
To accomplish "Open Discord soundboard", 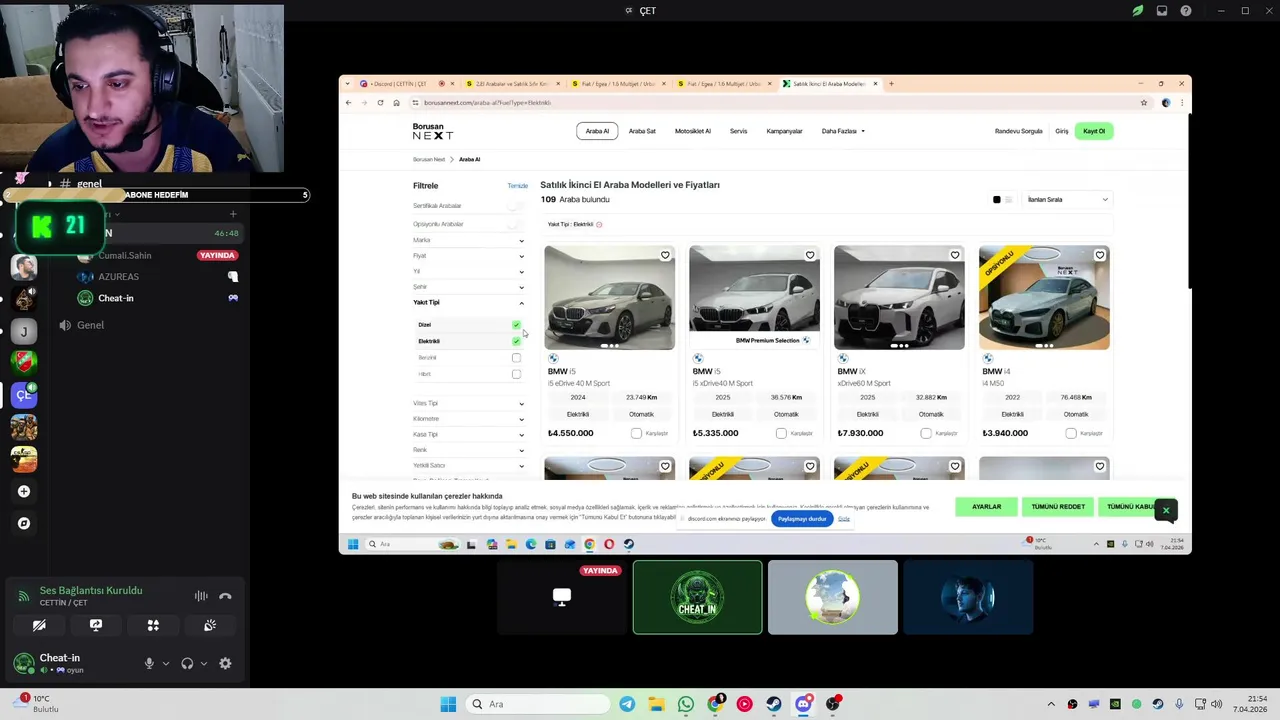I will click(x=210, y=625).
